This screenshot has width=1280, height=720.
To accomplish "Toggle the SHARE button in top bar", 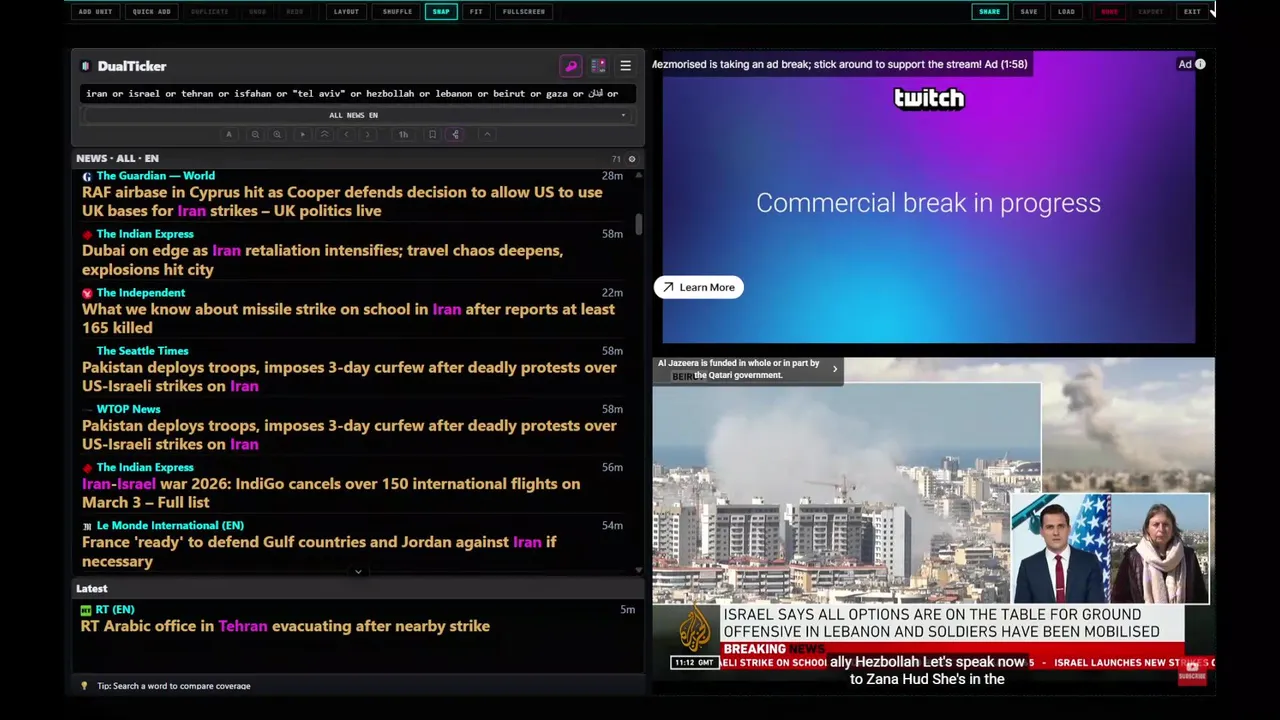I will pyautogui.click(x=989, y=12).
